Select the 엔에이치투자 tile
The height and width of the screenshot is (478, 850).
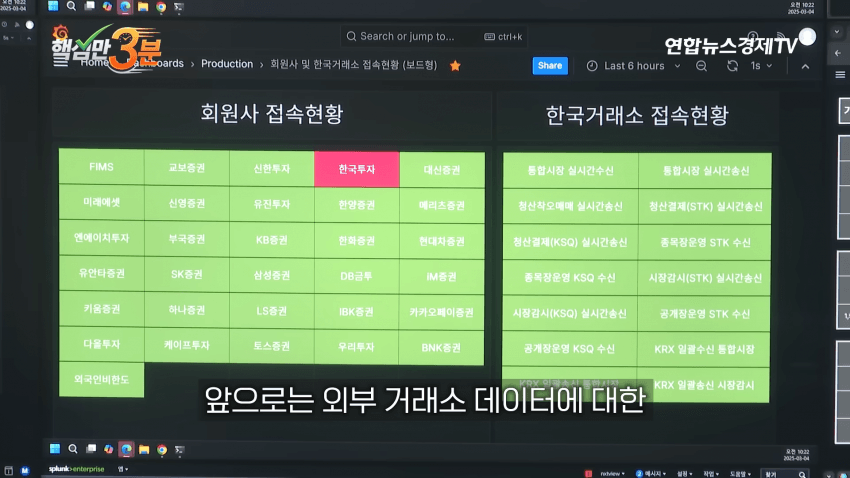click(101, 237)
